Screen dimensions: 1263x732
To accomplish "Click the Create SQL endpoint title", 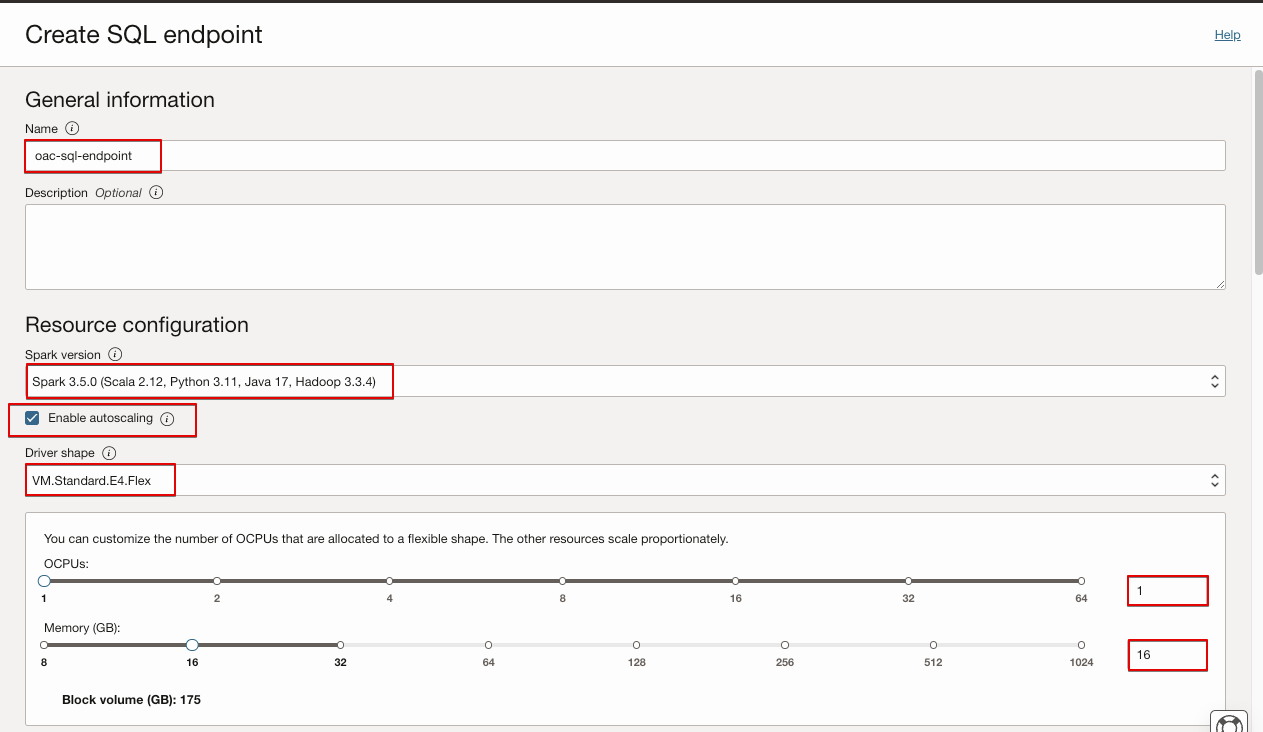I will coord(144,34).
